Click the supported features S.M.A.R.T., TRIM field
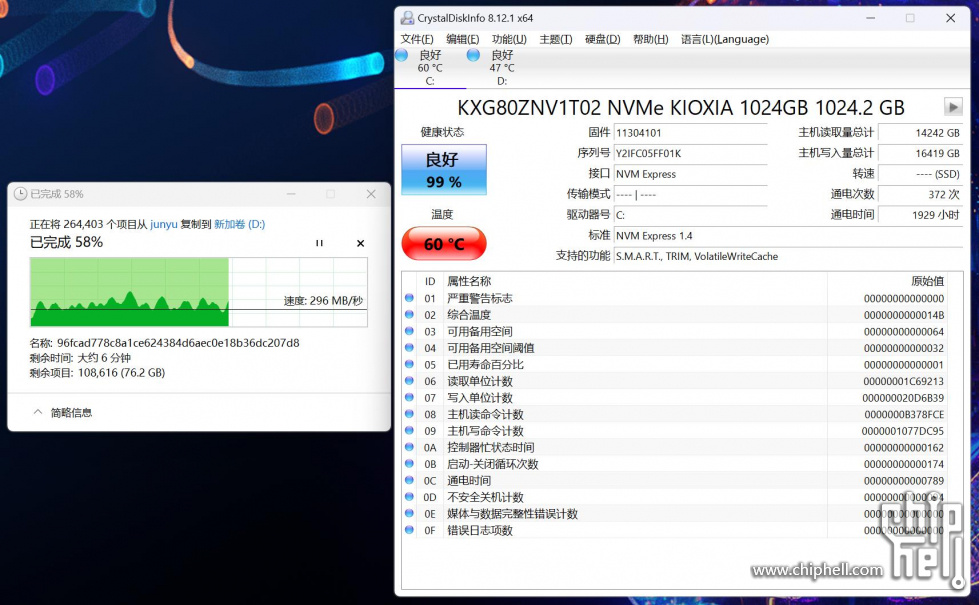 coord(788,257)
